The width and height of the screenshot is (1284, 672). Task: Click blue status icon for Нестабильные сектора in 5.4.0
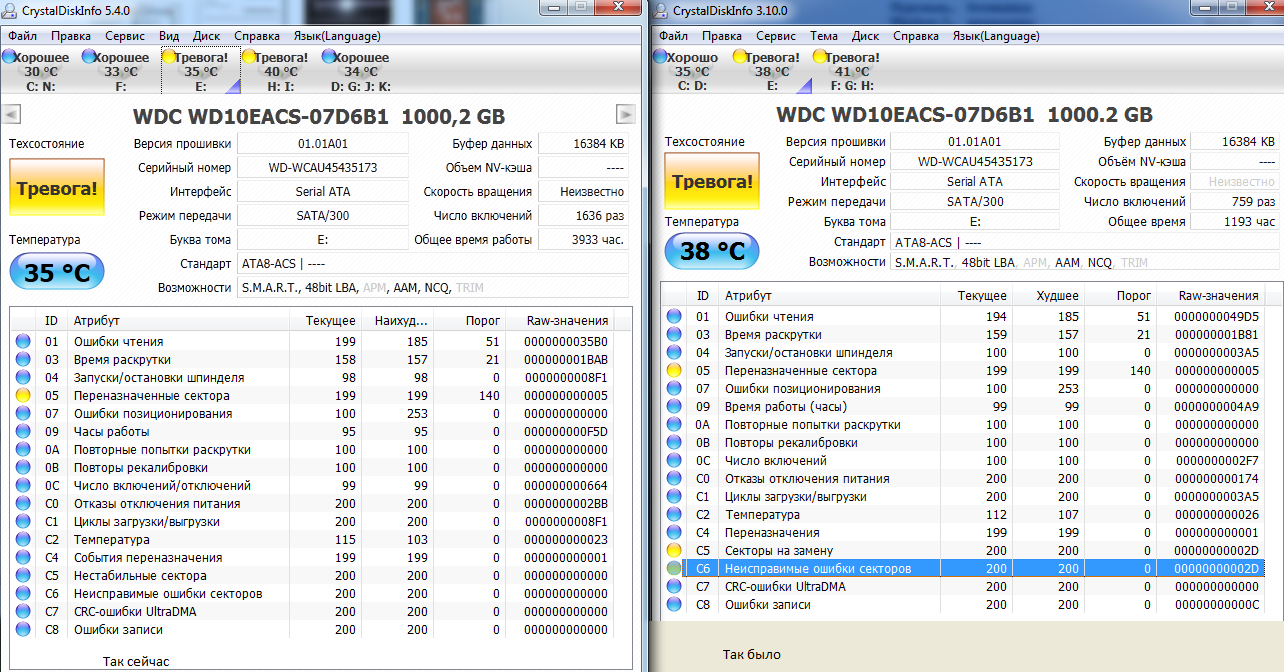coord(23,575)
